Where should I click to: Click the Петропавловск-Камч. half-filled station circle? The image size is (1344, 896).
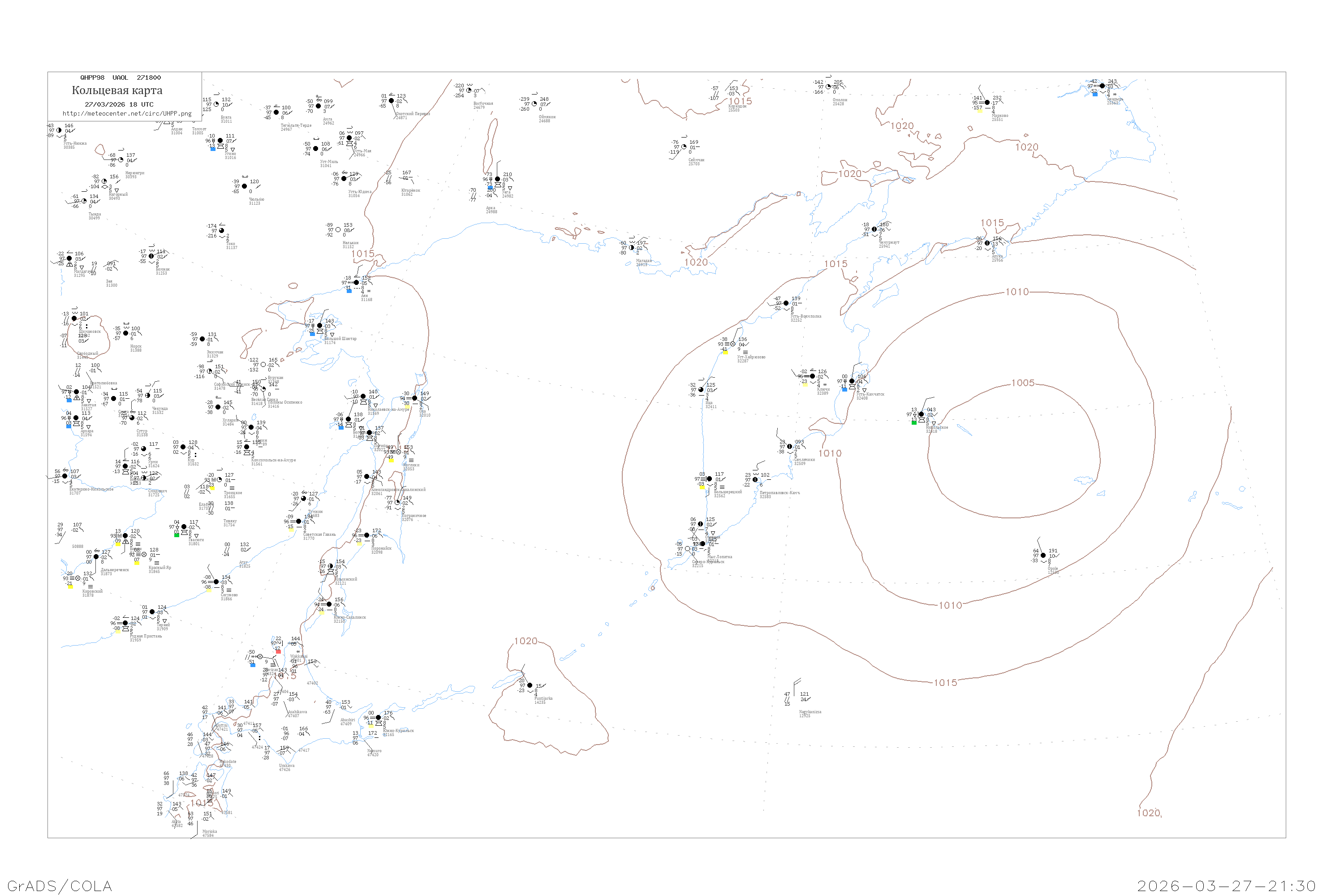coord(755,479)
